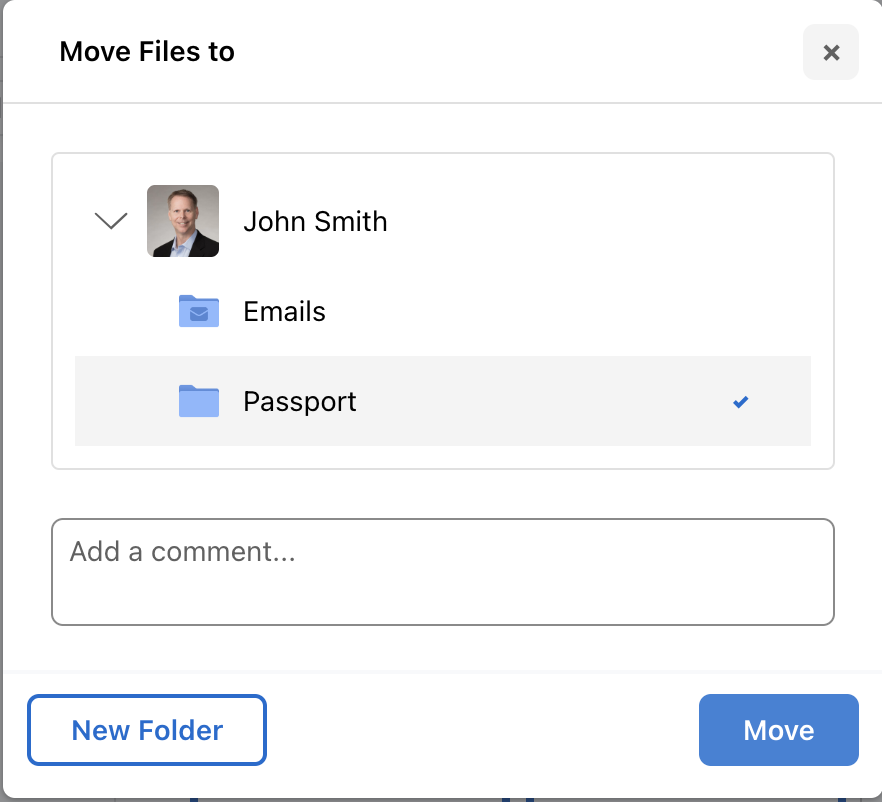Click the envelope symbol on Emails folder
This screenshot has height=802, width=882.
(199, 314)
